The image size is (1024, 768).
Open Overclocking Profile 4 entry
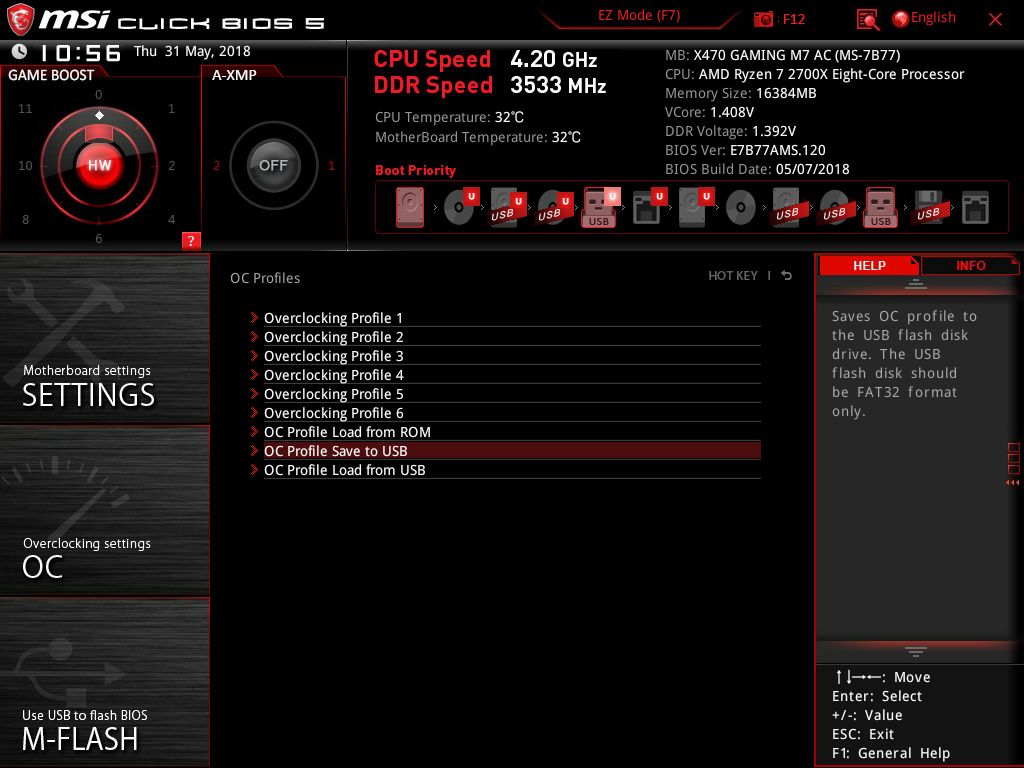(x=512, y=375)
